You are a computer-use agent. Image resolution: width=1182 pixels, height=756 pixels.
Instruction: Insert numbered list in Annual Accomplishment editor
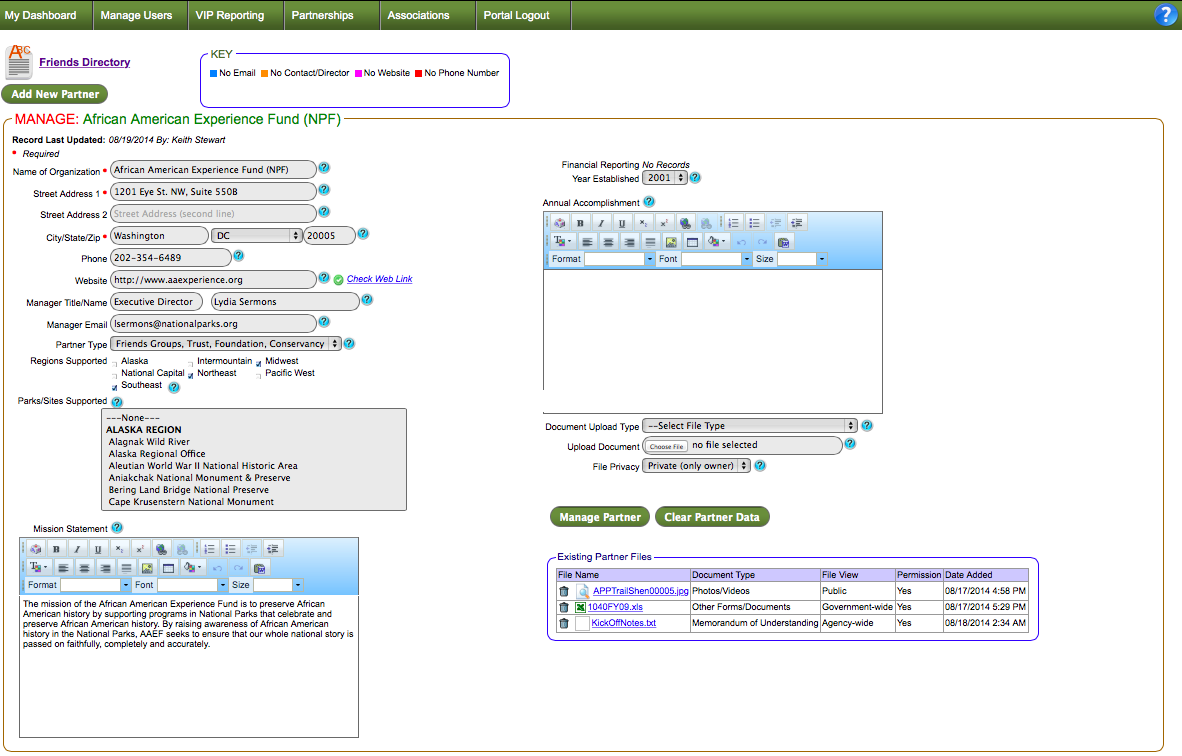[733, 223]
